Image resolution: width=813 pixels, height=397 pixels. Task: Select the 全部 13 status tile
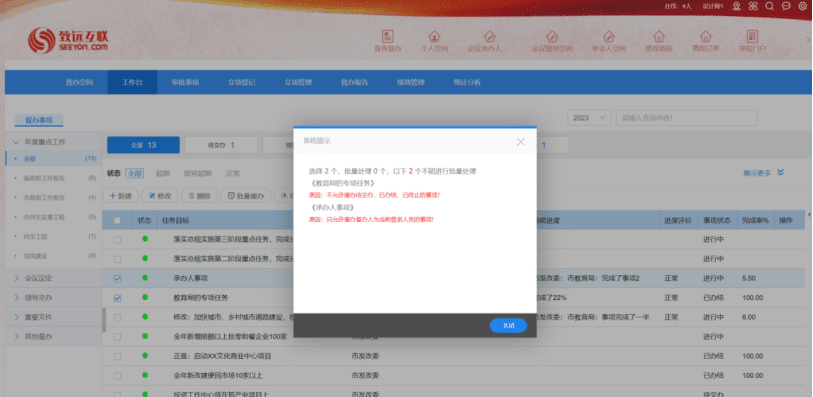[144, 145]
